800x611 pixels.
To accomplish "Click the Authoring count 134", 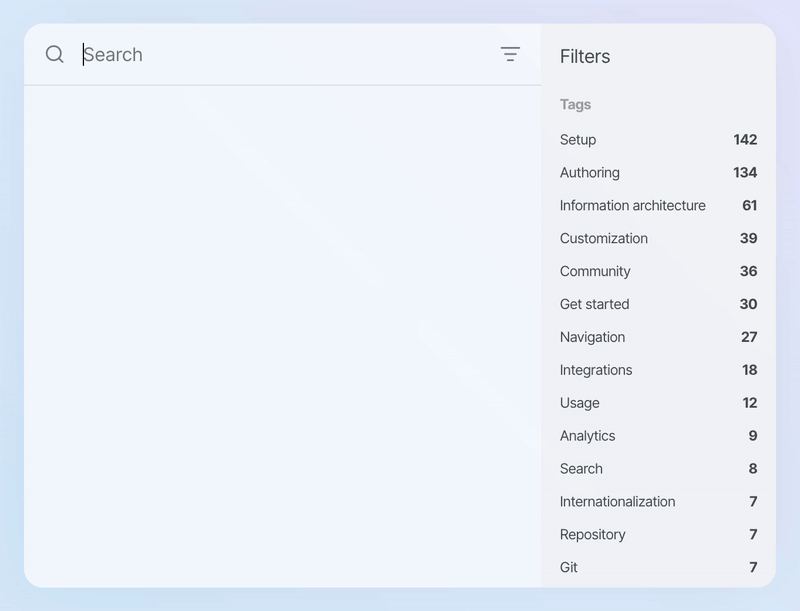I will point(745,173).
